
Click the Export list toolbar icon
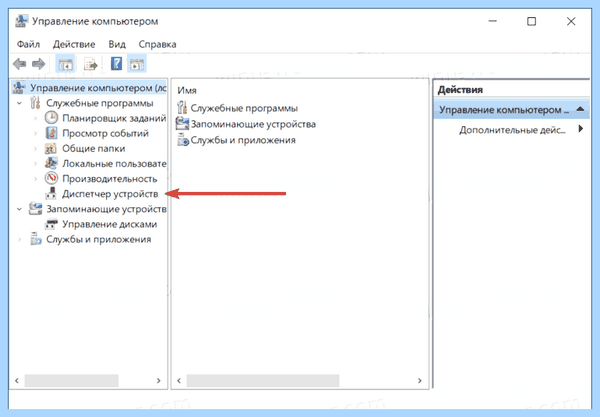point(91,64)
